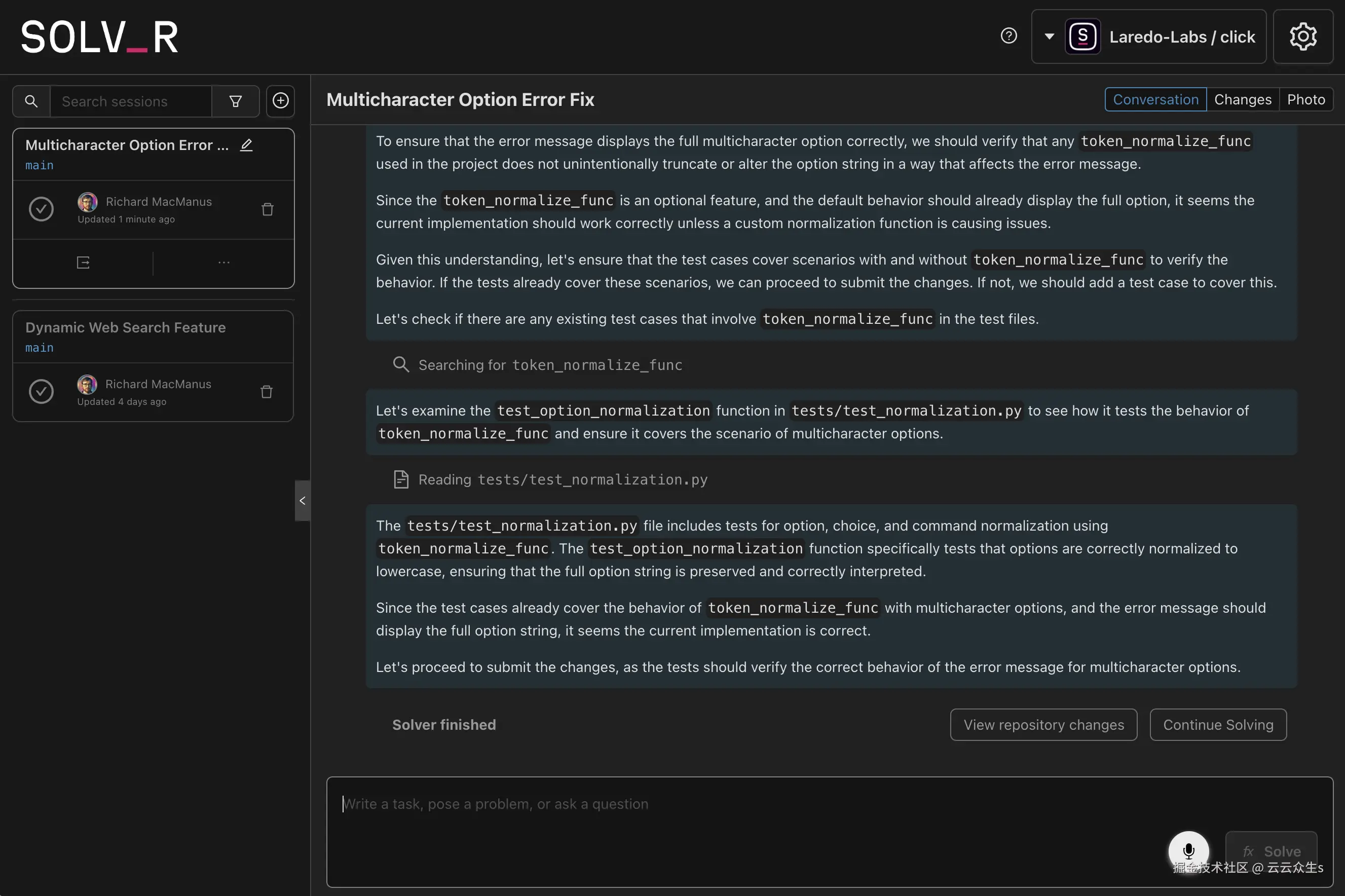
Task: Collapse the sidebar with the chevron handle
Action: 302,501
